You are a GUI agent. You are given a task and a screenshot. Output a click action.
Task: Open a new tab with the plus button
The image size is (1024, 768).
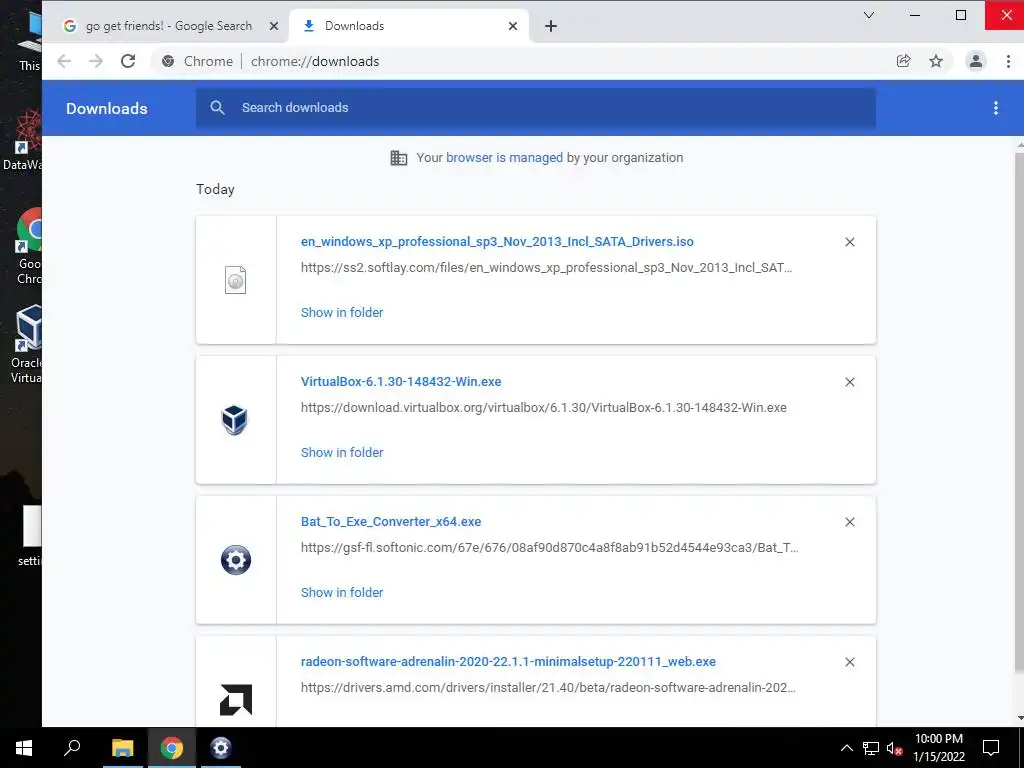pyautogui.click(x=551, y=26)
